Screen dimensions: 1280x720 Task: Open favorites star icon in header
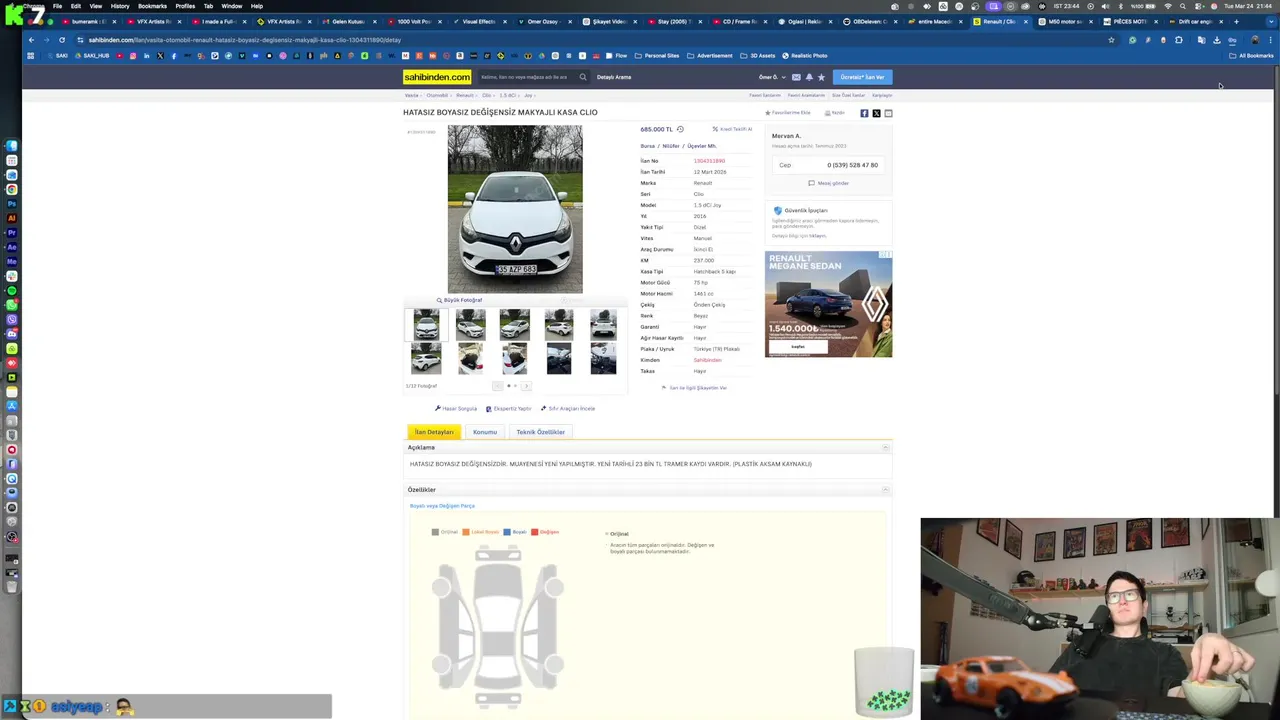[x=821, y=77]
